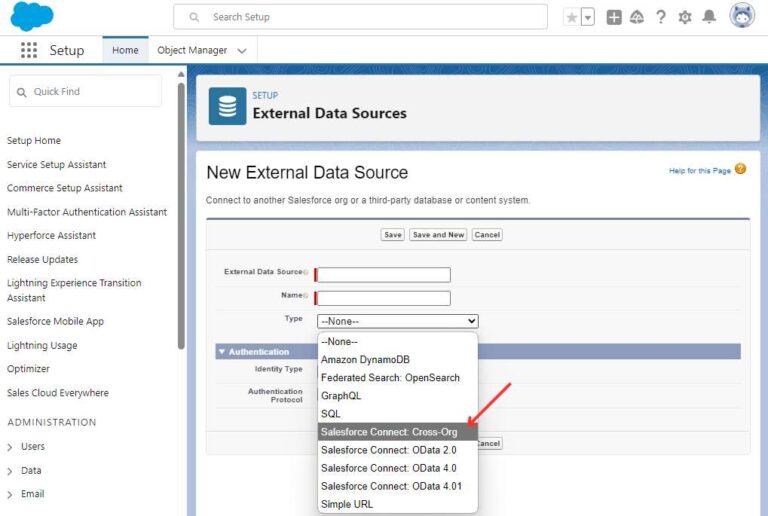This screenshot has width=768, height=516.
Task: Open Lightning Experience Transition Assistant link
Action: coord(74,290)
